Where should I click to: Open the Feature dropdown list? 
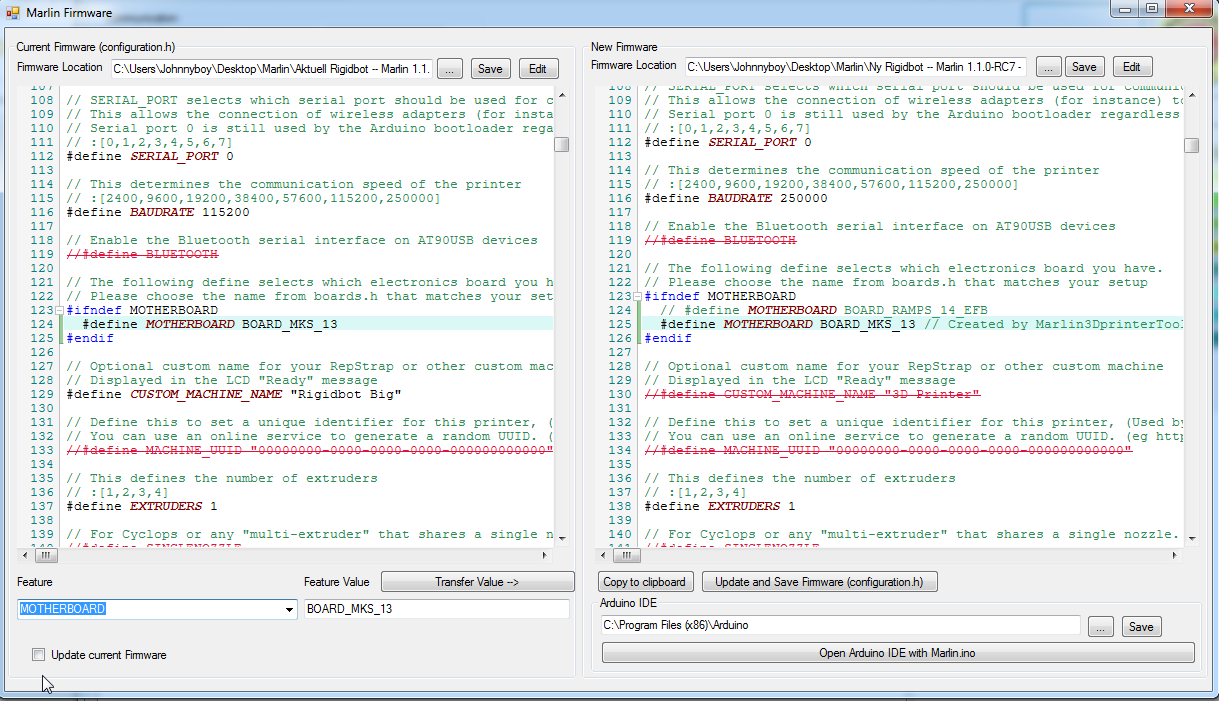[x=290, y=610]
